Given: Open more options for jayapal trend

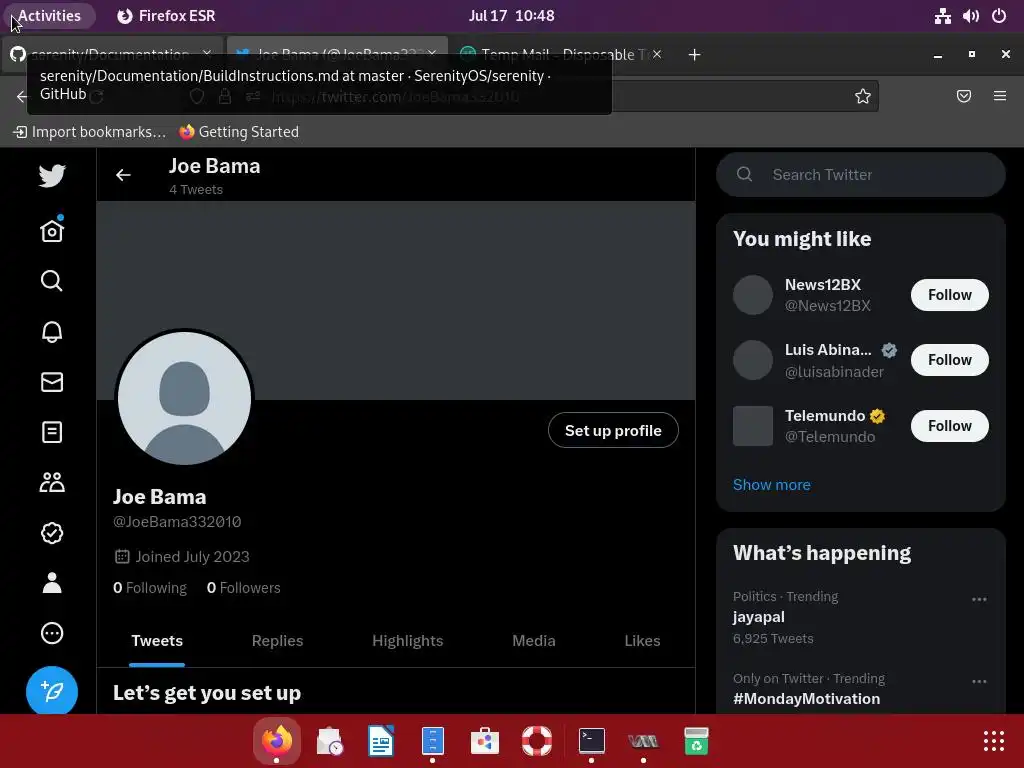Looking at the screenshot, I should pyautogui.click(x=978, y=600).
